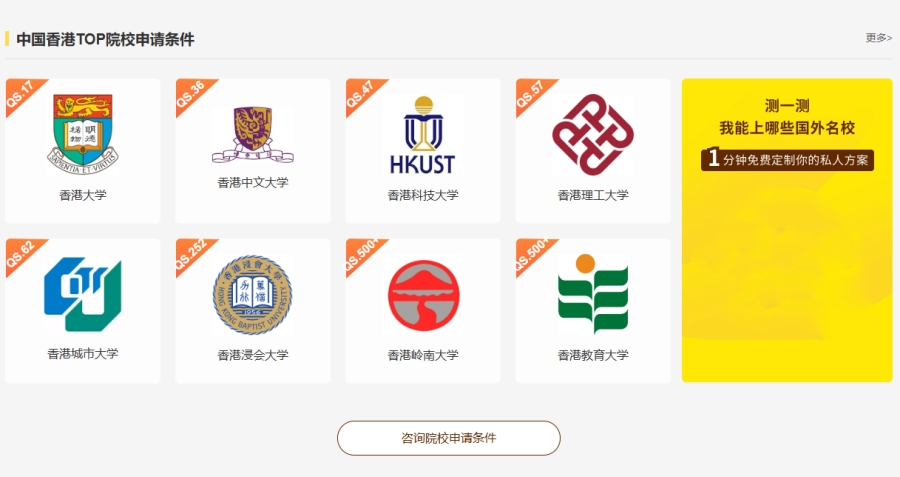Click the 香港理工大学 red knot logo
The height and width of the screenshot is (477, 900).
point(593,135)
